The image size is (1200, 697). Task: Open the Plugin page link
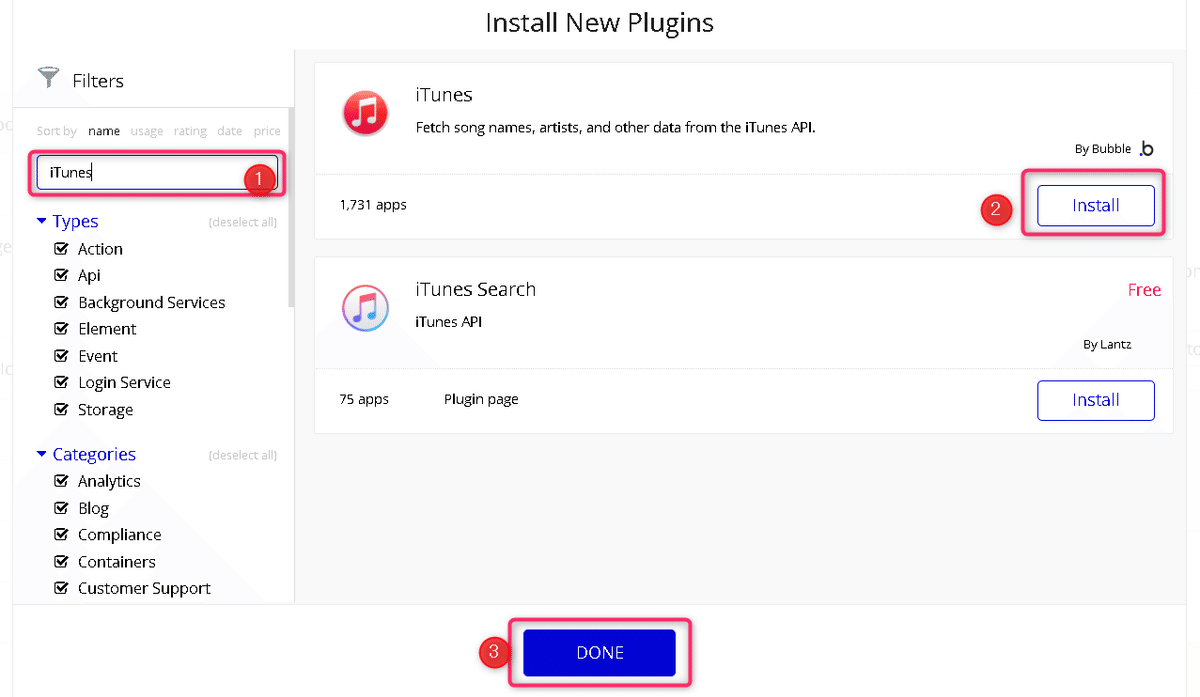(481, 399)
